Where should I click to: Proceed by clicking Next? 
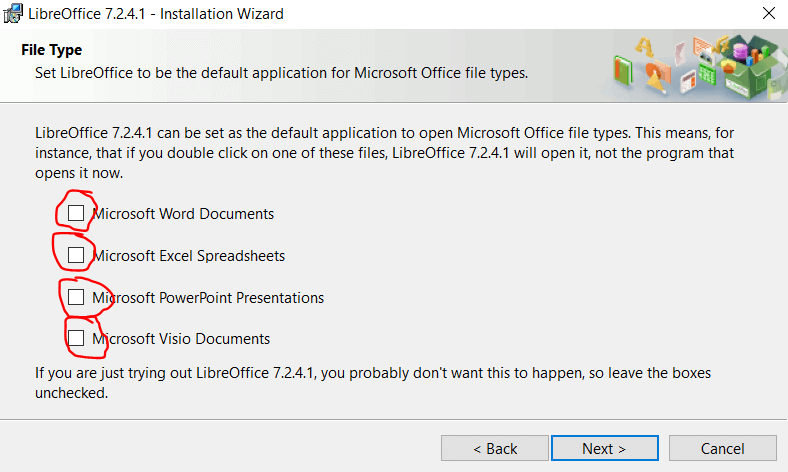(604, 448)
